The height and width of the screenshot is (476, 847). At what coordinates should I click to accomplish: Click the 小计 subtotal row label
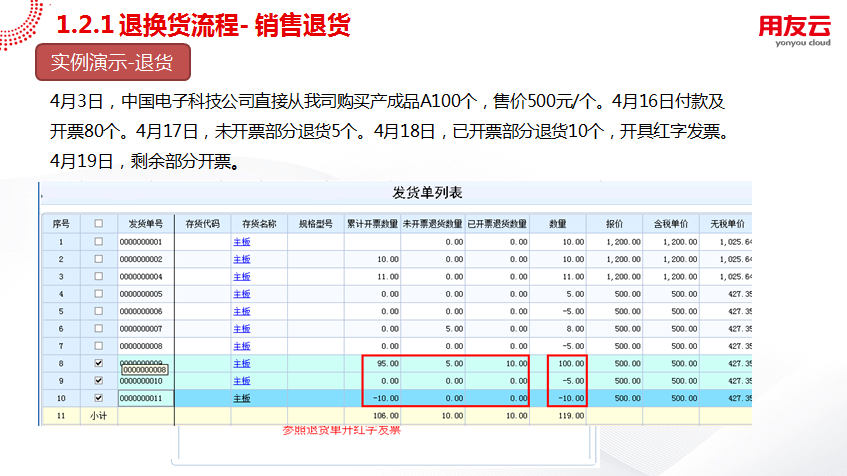[x=98, y=415]
